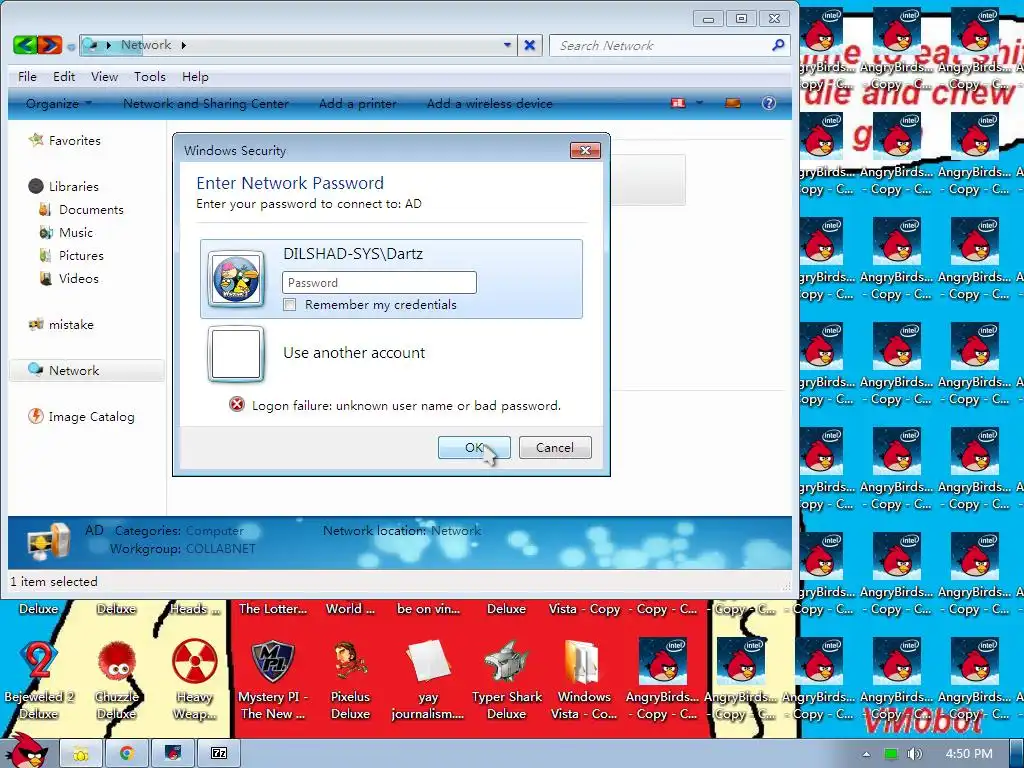
Task: Click the Angry Birds Start button
Action: point(26,751)
